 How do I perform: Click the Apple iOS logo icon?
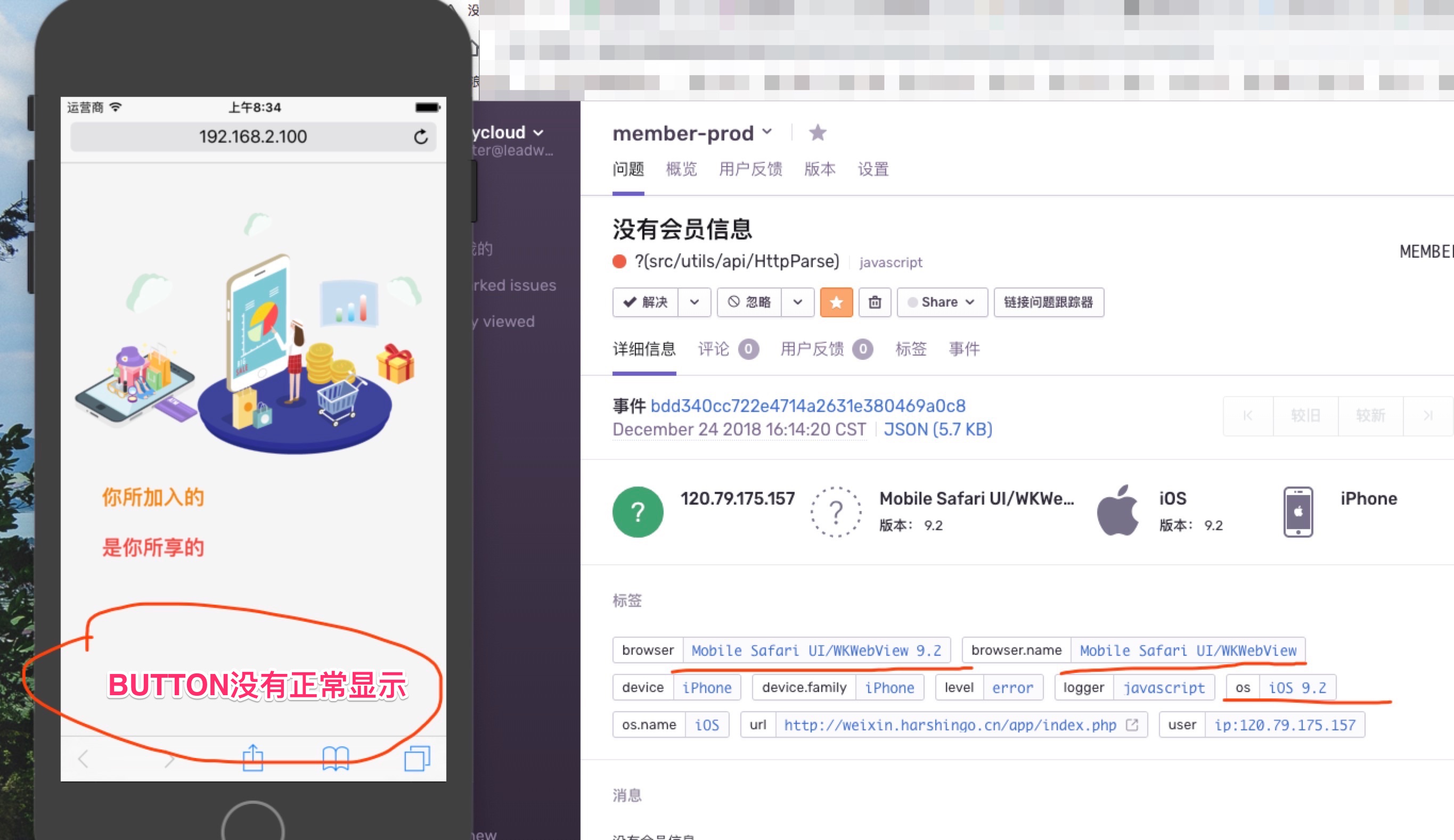(x=1117, y=511)
